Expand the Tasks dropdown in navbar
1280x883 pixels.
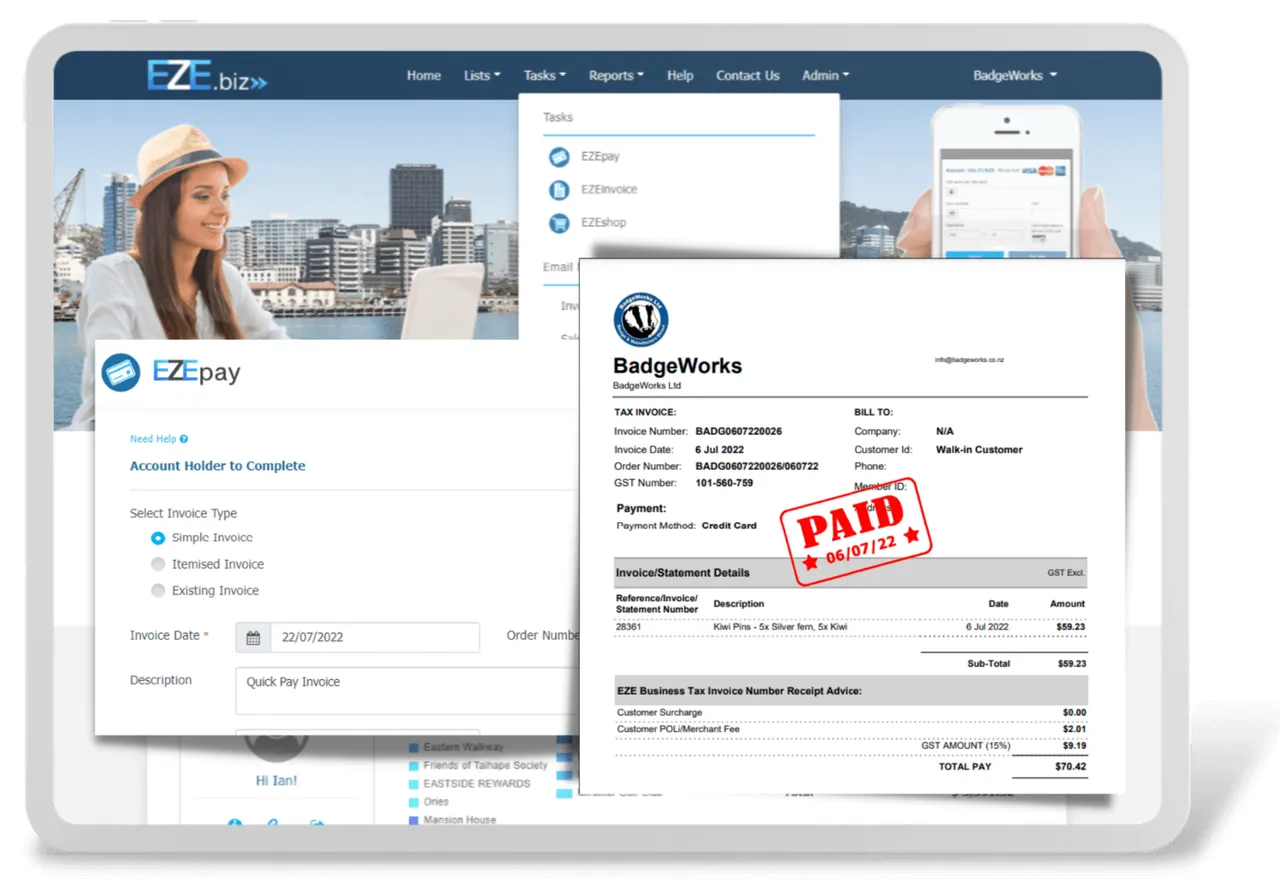point(544,76)
